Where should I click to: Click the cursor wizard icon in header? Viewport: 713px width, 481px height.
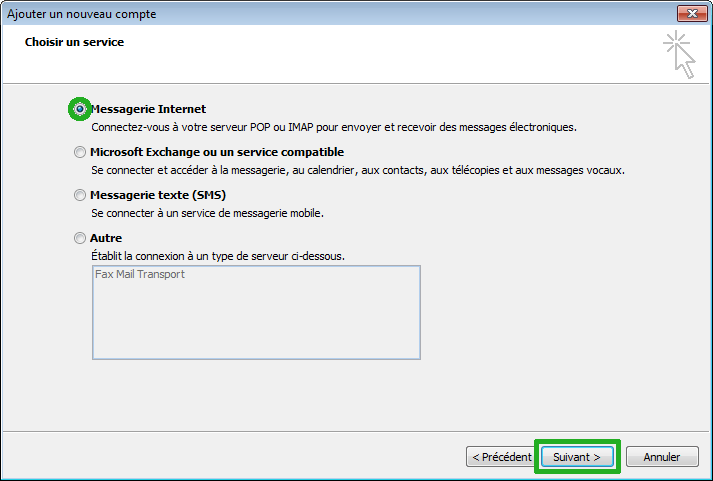tap(679, 54)
